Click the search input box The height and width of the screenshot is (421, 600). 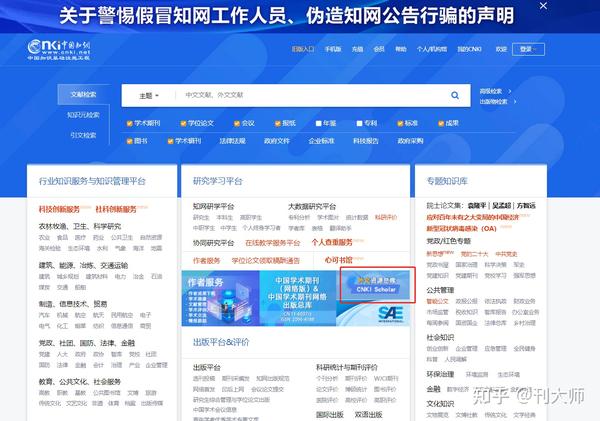(310, 95)
